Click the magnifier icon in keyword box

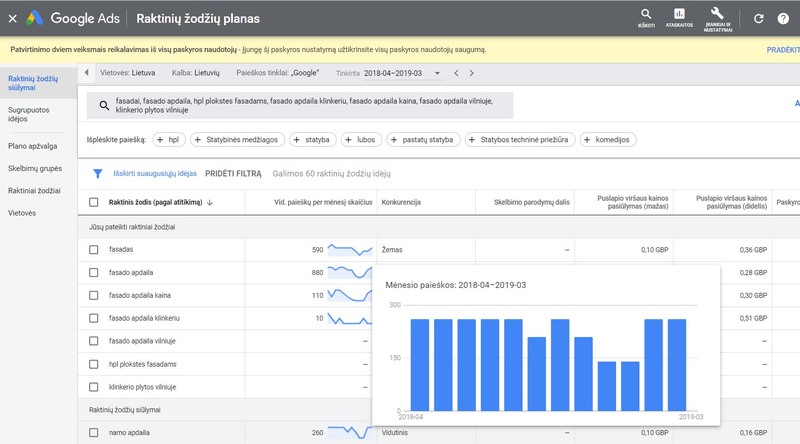point(104,106)
